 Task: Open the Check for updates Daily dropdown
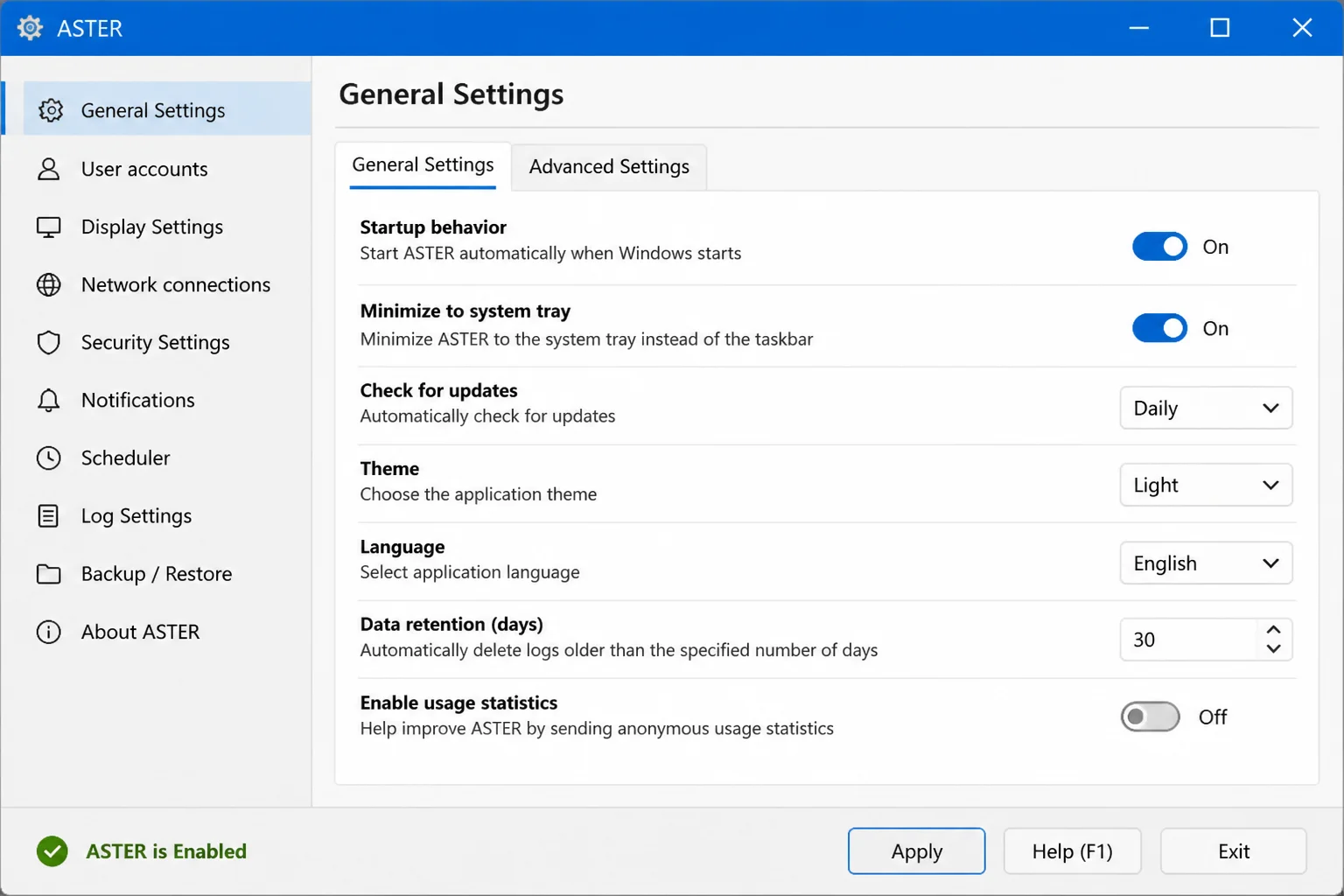1206,408
